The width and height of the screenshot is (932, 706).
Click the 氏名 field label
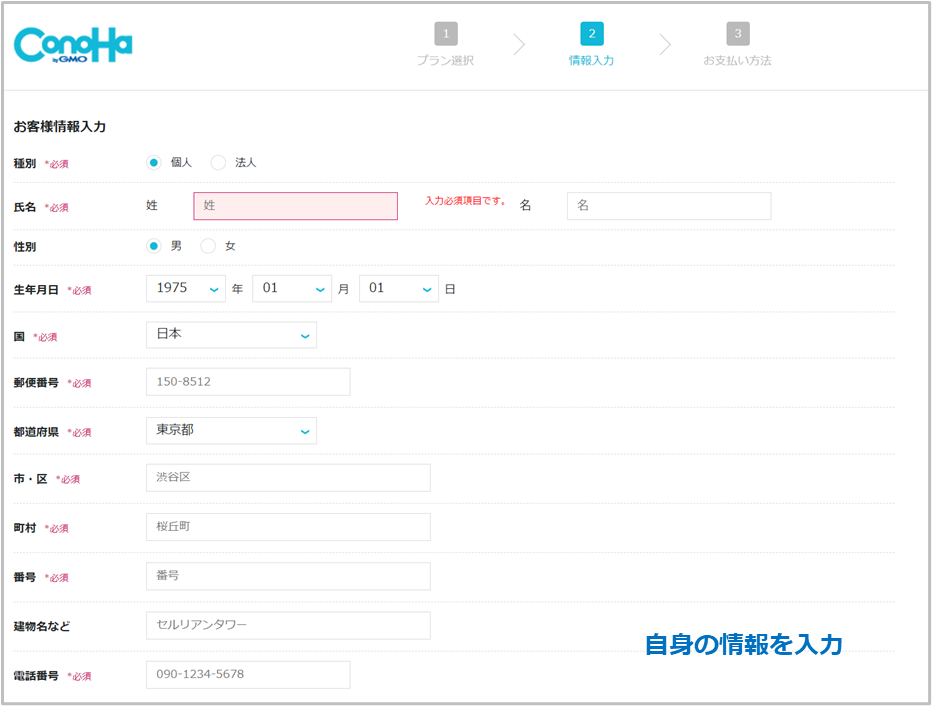pyautogui.click(x=24, y=207)
